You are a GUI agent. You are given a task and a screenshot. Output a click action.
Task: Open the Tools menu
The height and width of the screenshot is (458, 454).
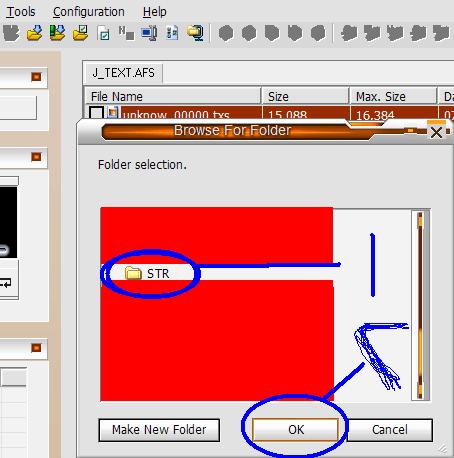[21, 12]
